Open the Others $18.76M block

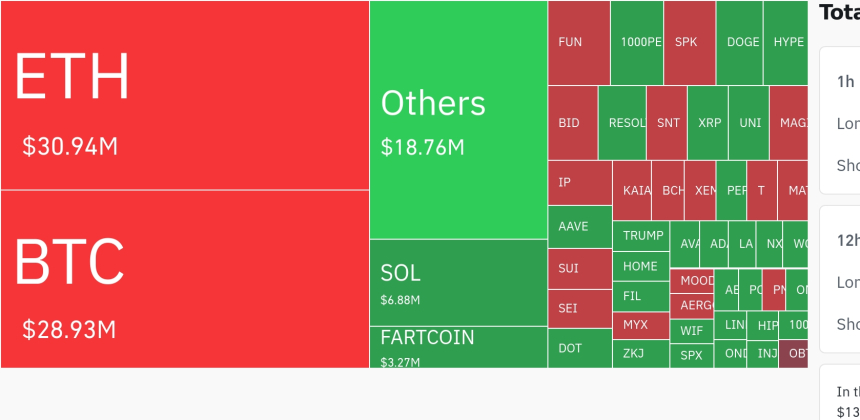coord(459,120)
